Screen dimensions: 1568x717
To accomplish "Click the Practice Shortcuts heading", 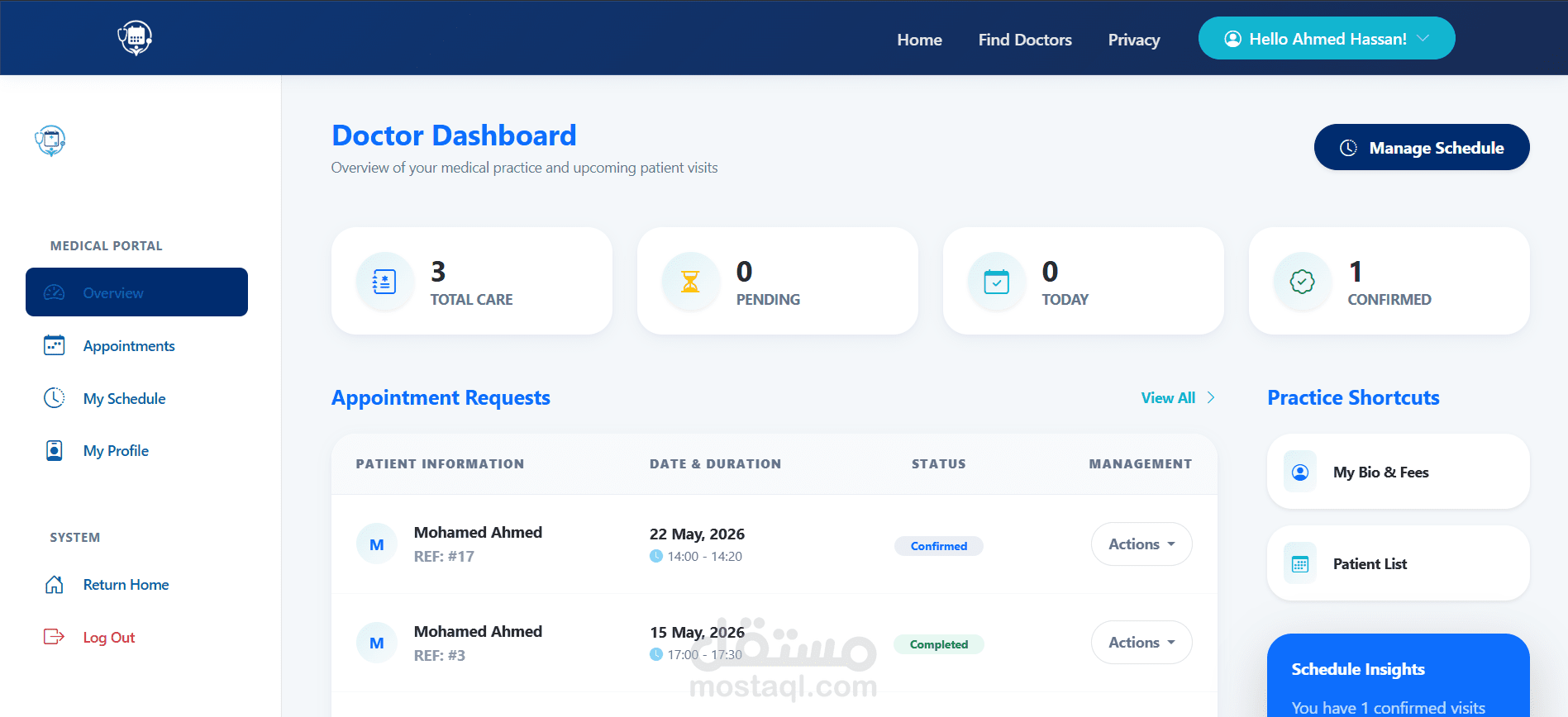I will pos(1353,397).
